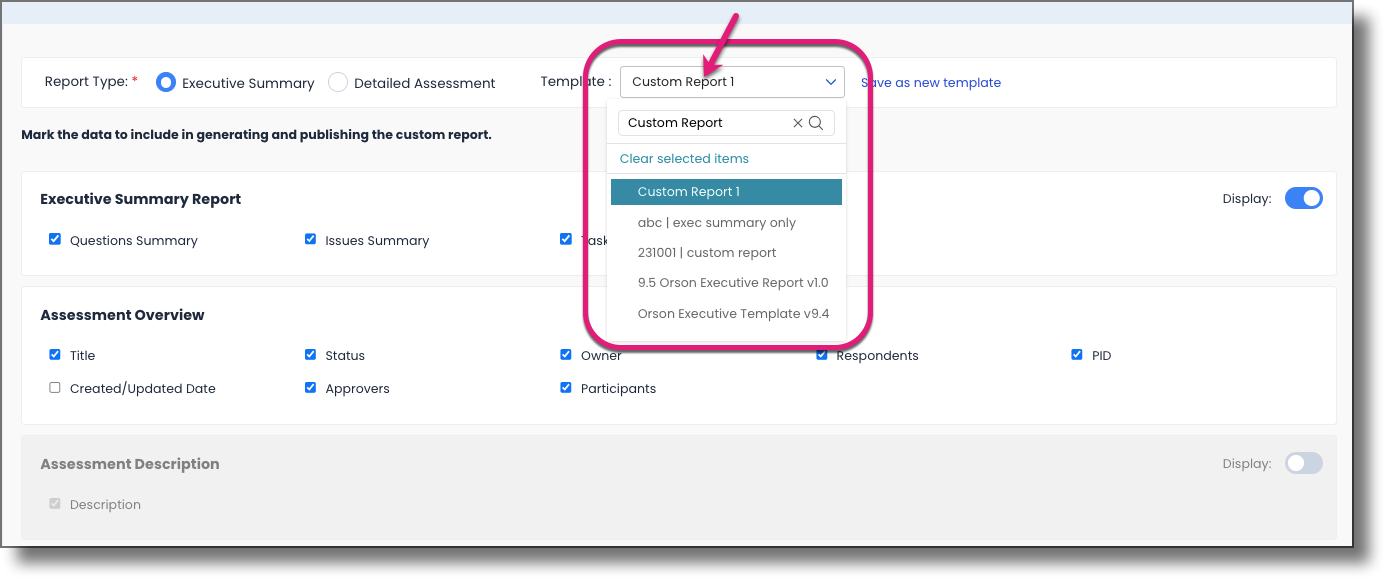Choose the "231001 | custom report" template

(x=708, y=252)
